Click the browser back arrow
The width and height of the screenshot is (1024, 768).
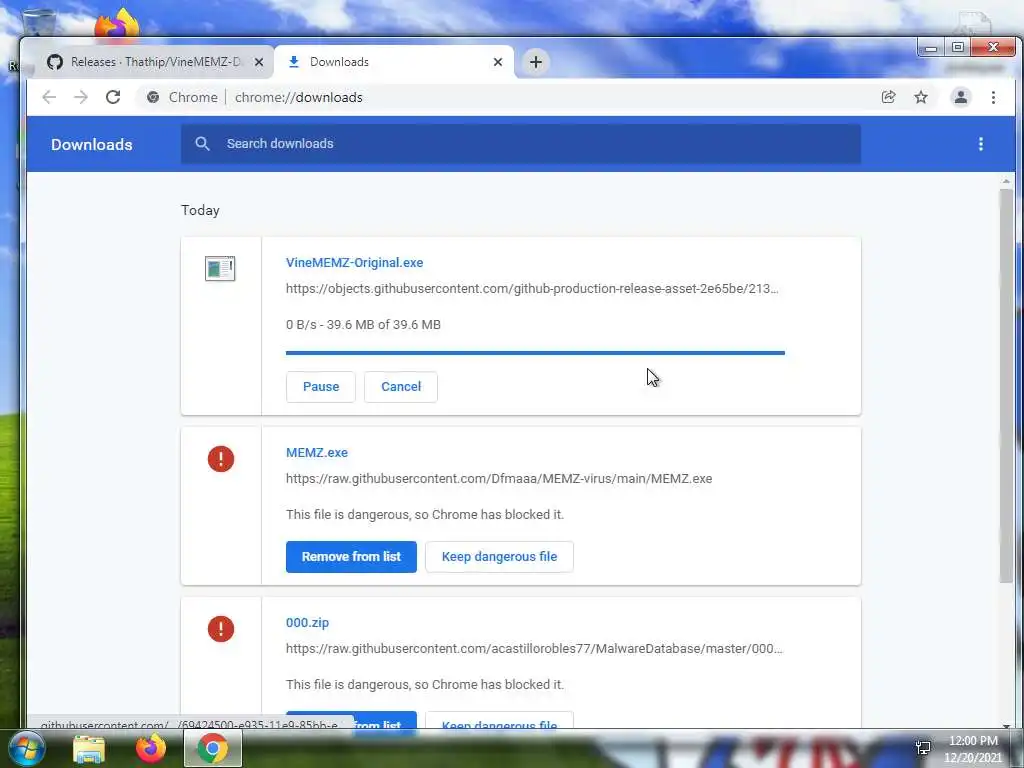[x=49, y=97]
